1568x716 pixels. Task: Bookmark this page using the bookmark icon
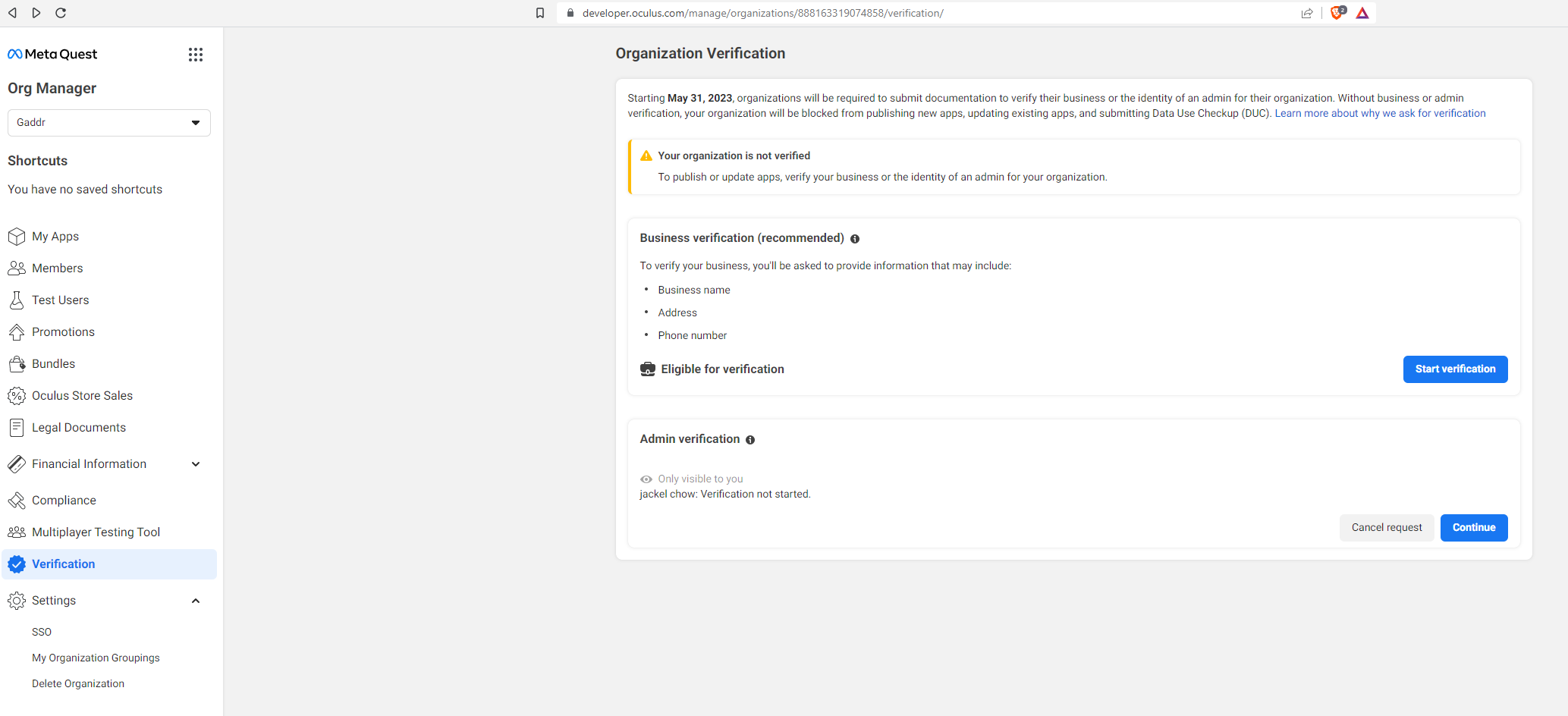tap(540, 13)
